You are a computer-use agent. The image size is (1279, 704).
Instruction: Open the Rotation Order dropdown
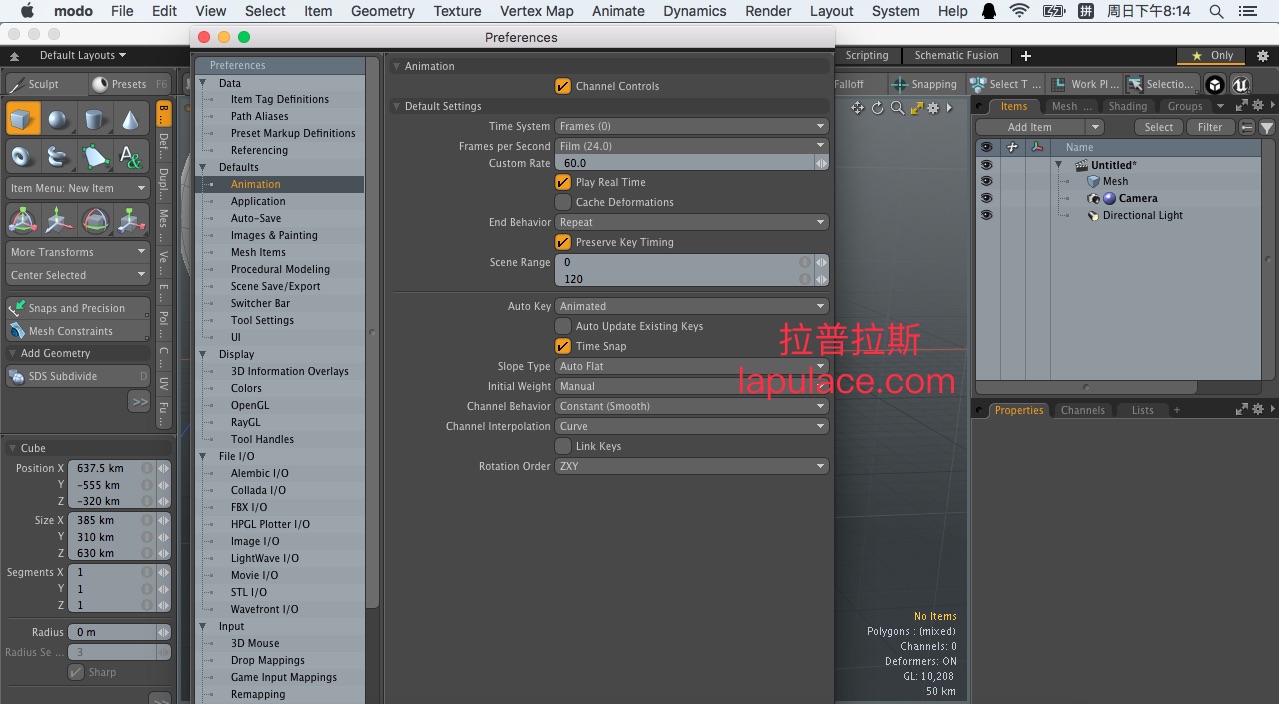point(692,466)
